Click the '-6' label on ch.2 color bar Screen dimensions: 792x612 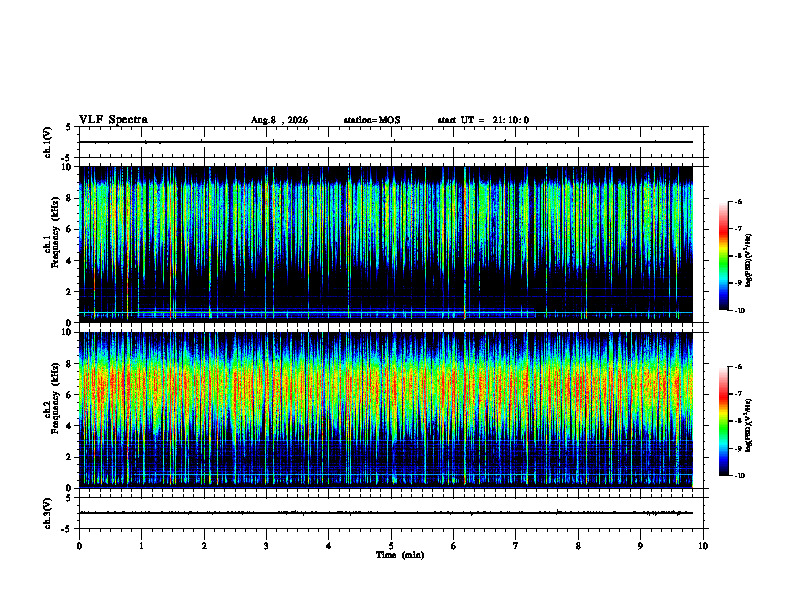pos(738,367)
